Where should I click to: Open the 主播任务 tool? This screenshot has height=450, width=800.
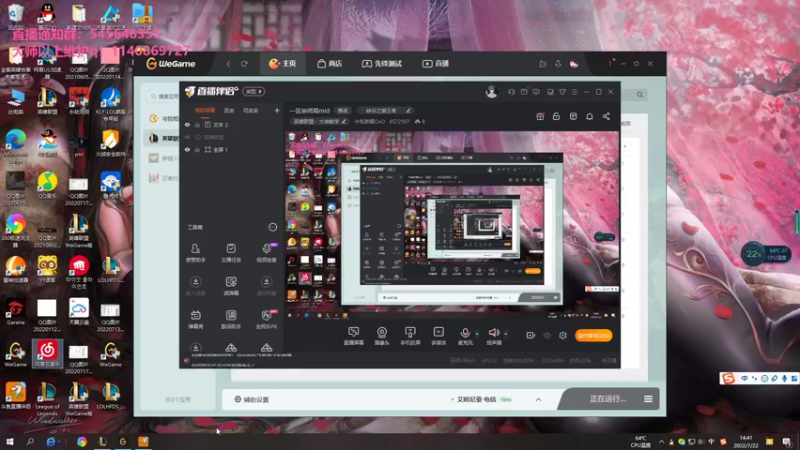(231, 253)
